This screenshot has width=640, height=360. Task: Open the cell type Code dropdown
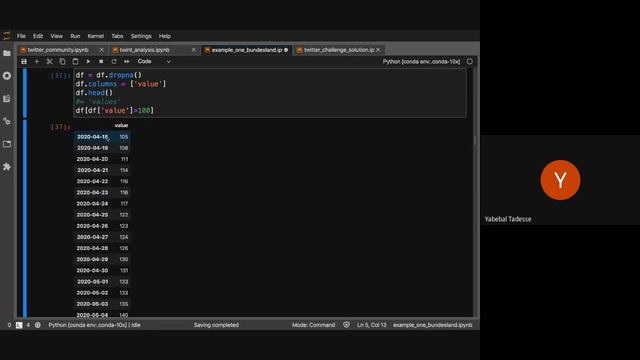(x=154, y=62)
